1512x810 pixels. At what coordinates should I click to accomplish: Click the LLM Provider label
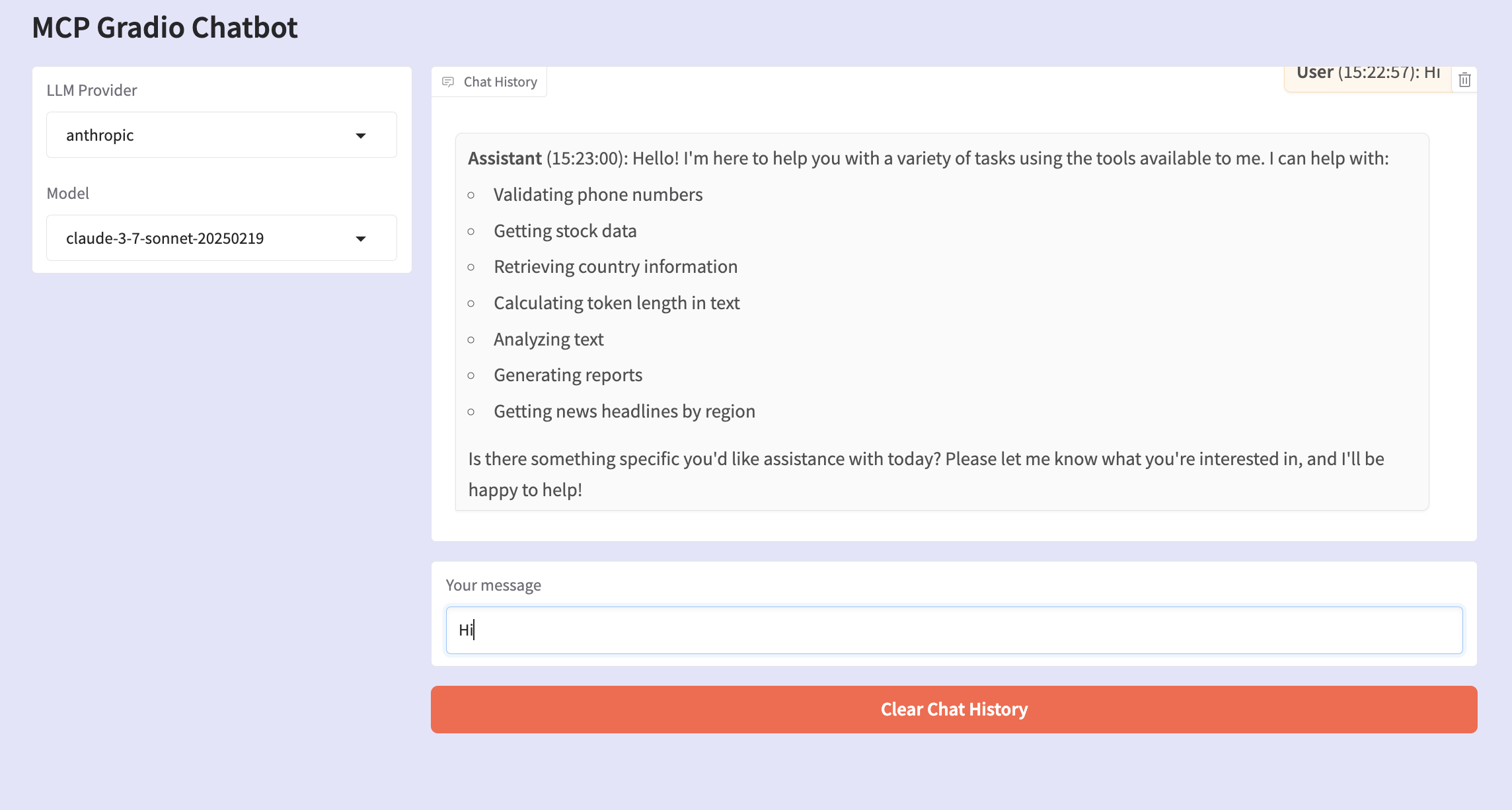tap(92, 91)
